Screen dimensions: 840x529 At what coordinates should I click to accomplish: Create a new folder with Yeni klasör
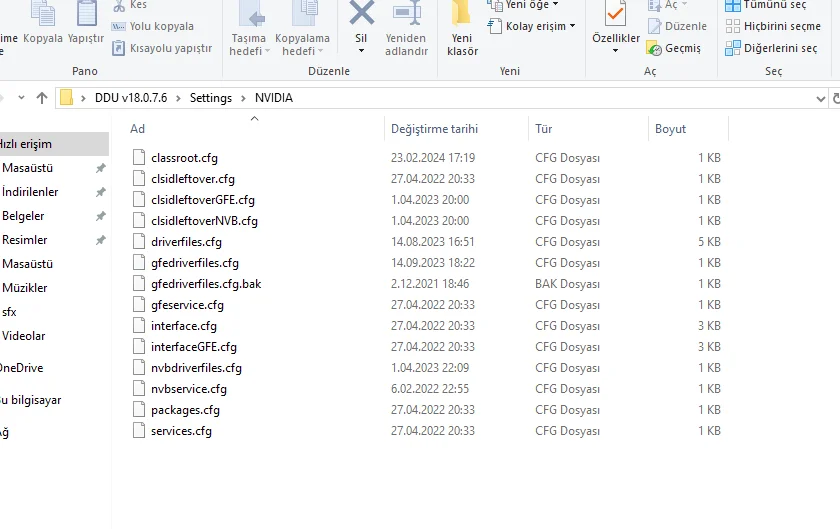[x=462, y=28]
